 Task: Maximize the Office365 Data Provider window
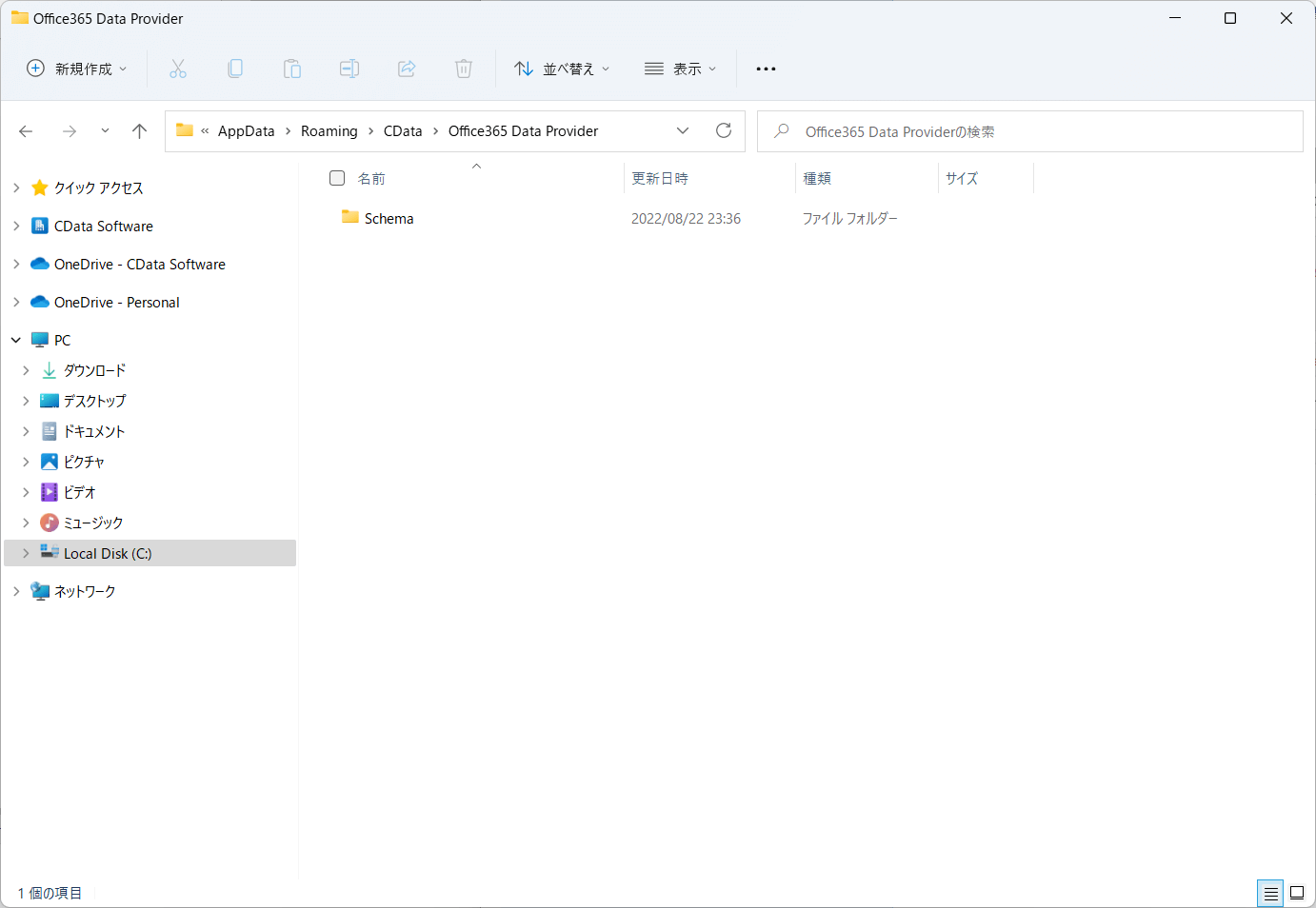(1230, 18)
